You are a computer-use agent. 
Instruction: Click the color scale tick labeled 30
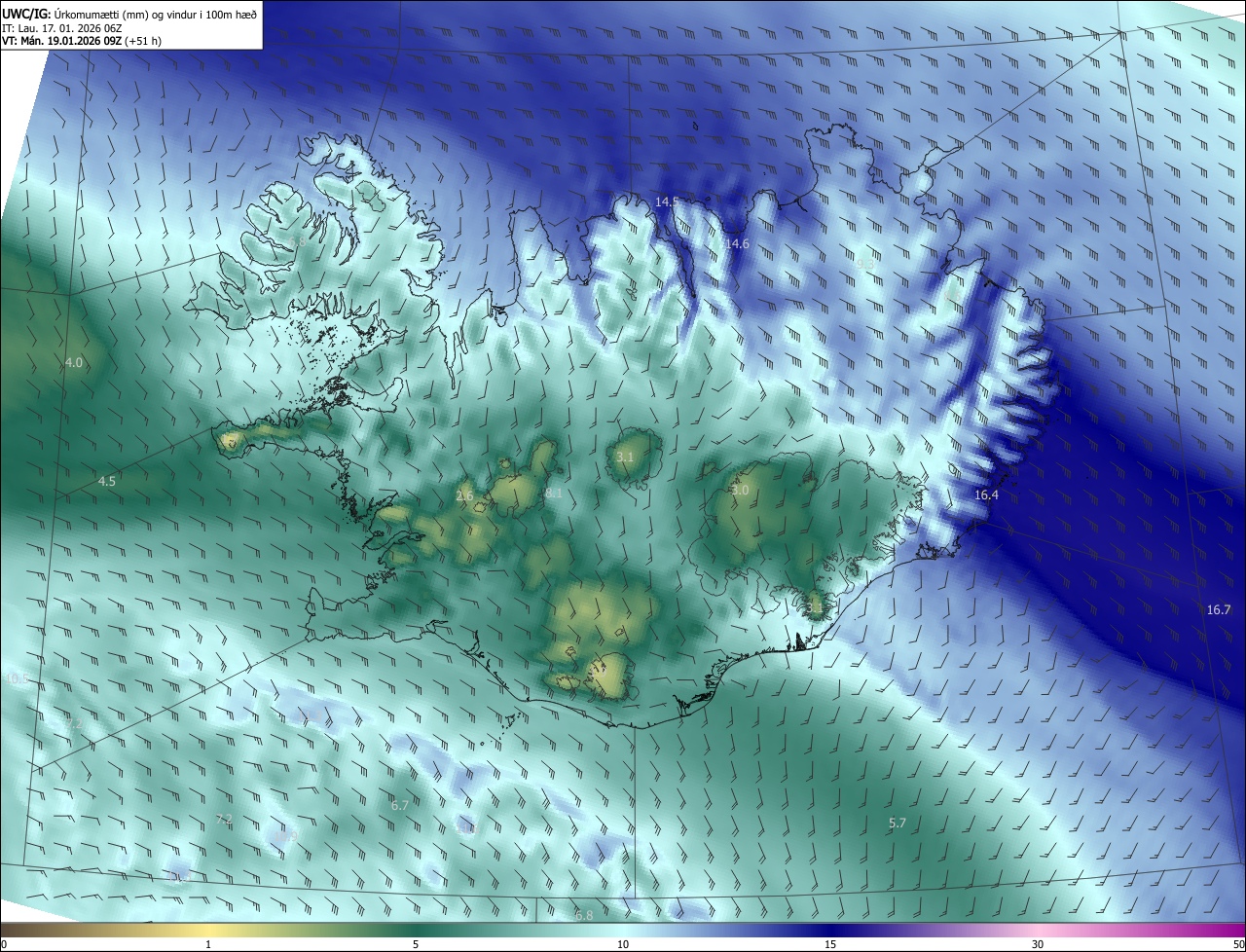(x=1038, y=944)
